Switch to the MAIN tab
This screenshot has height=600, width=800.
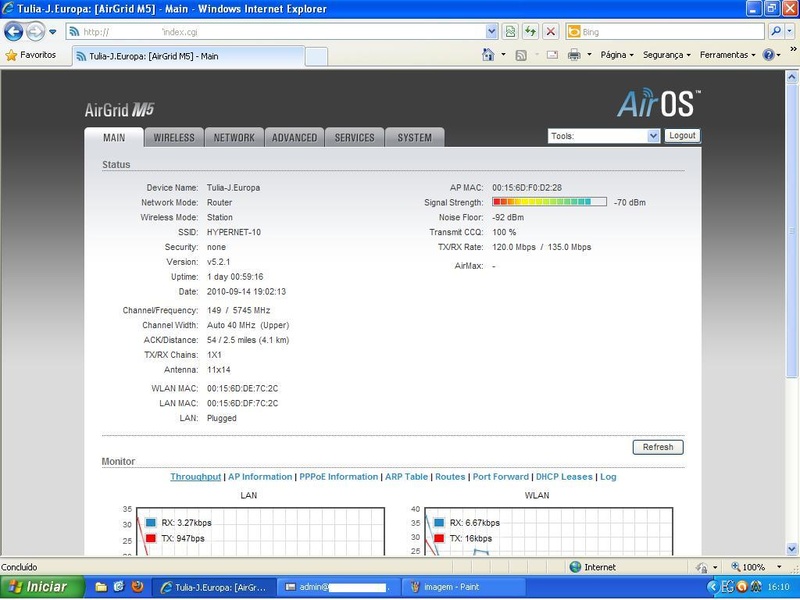tap(114, 138)
